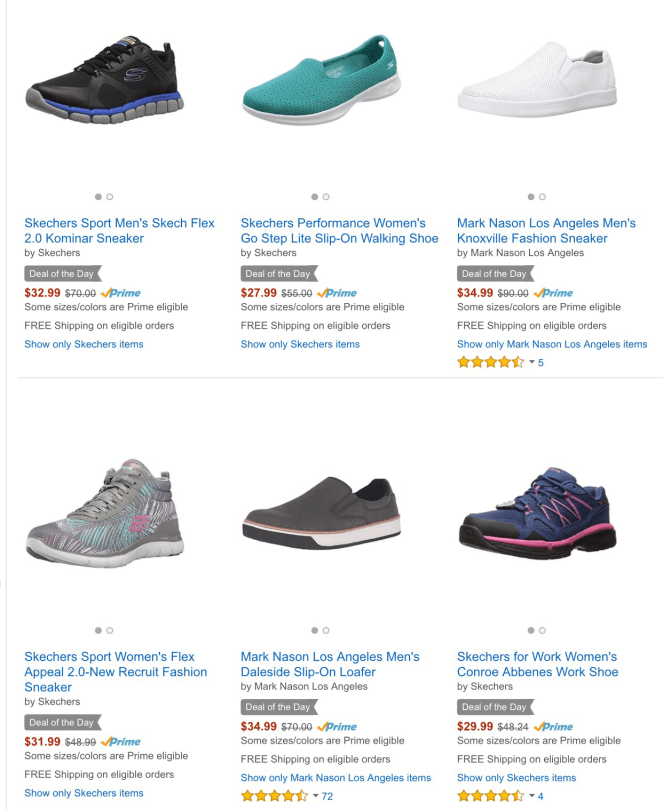This screenshot has height=811, width=663.
Task: Expand rating dropdown arrow beside 72 reviews
Action: [316, 796]
